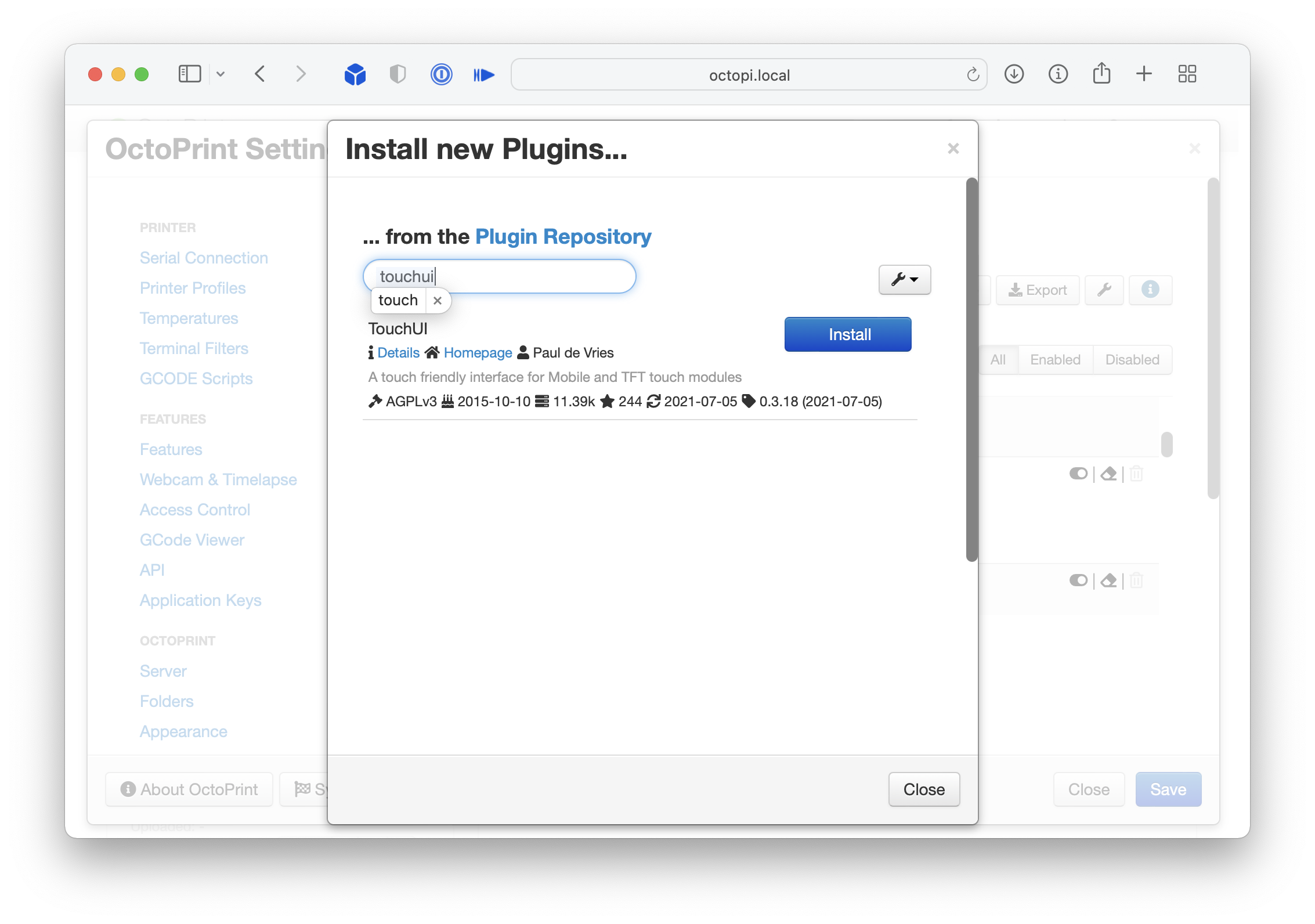Install the TouchUI plugin
Image resolution: width=1315 pixels, height=924 pixels.
click(848, 334)
